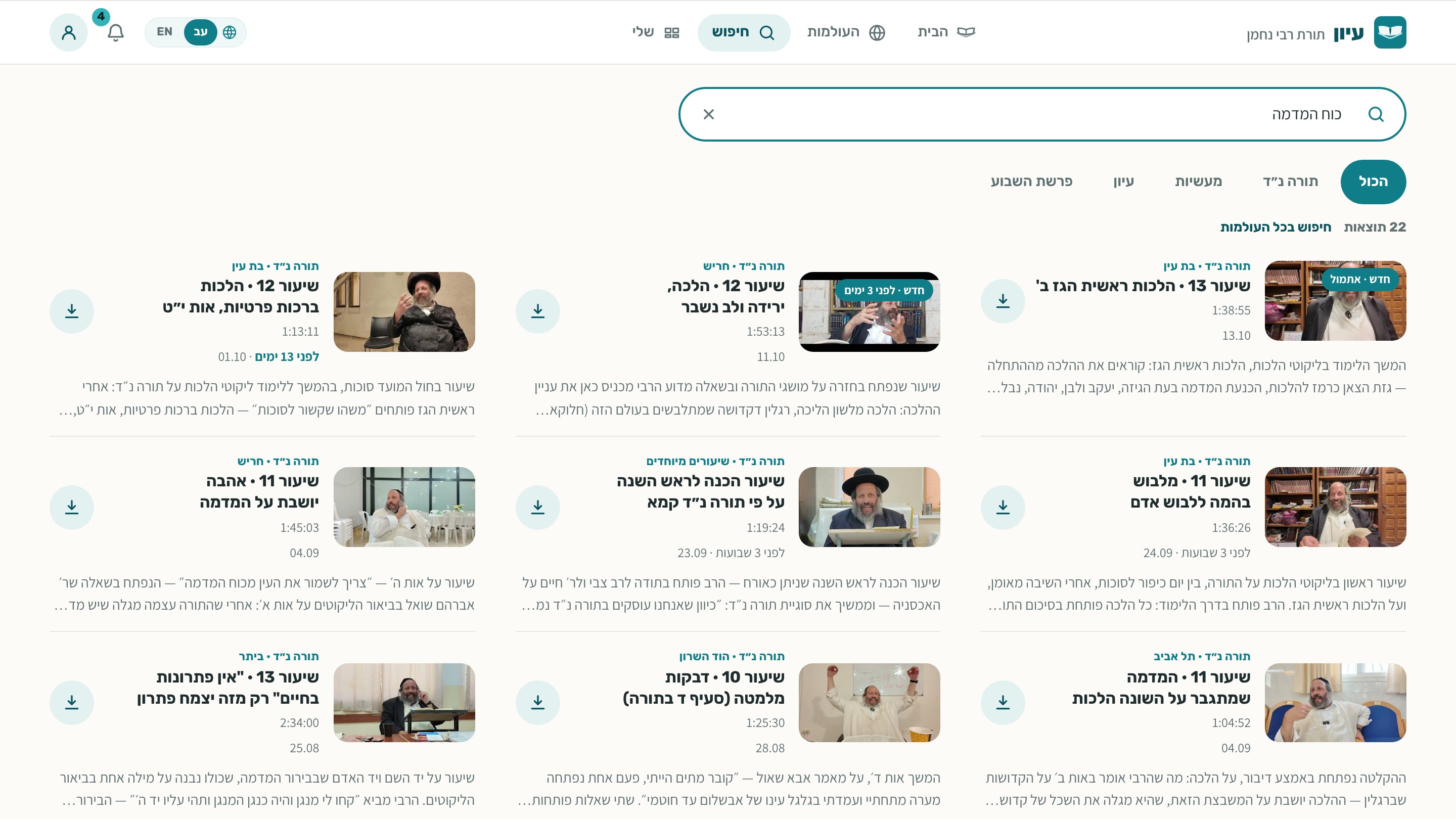Open title שיעור 10 • דבקות מלמטה
The height and width of the screenshot is (819, 1456).
(704, 688)
